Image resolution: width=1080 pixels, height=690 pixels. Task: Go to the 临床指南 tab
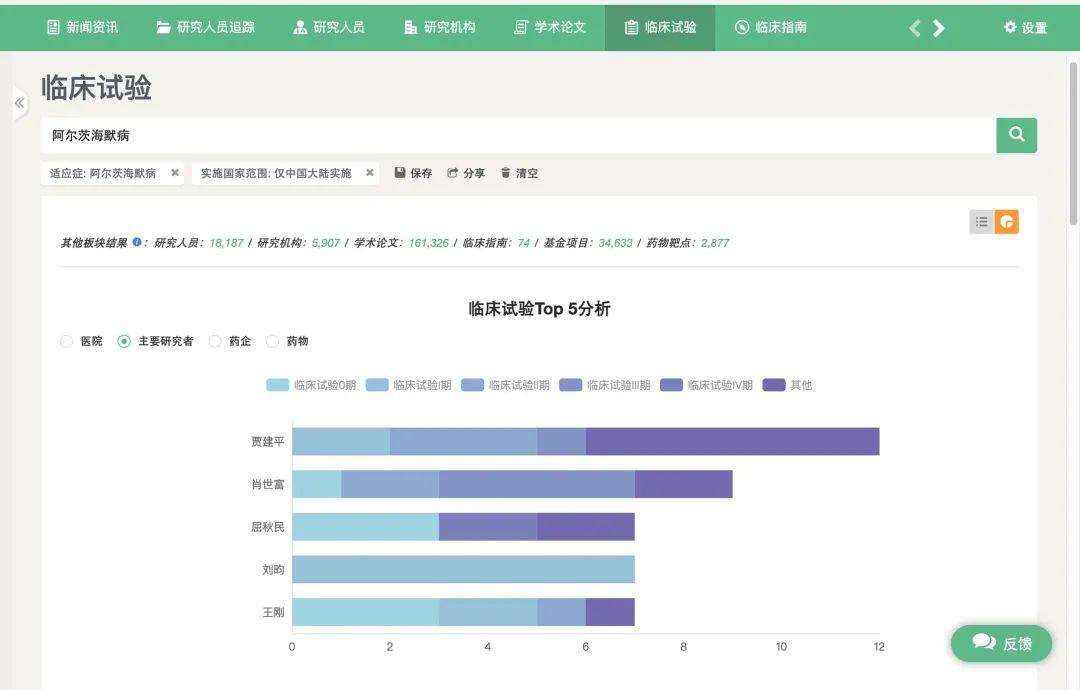[770, 27]
